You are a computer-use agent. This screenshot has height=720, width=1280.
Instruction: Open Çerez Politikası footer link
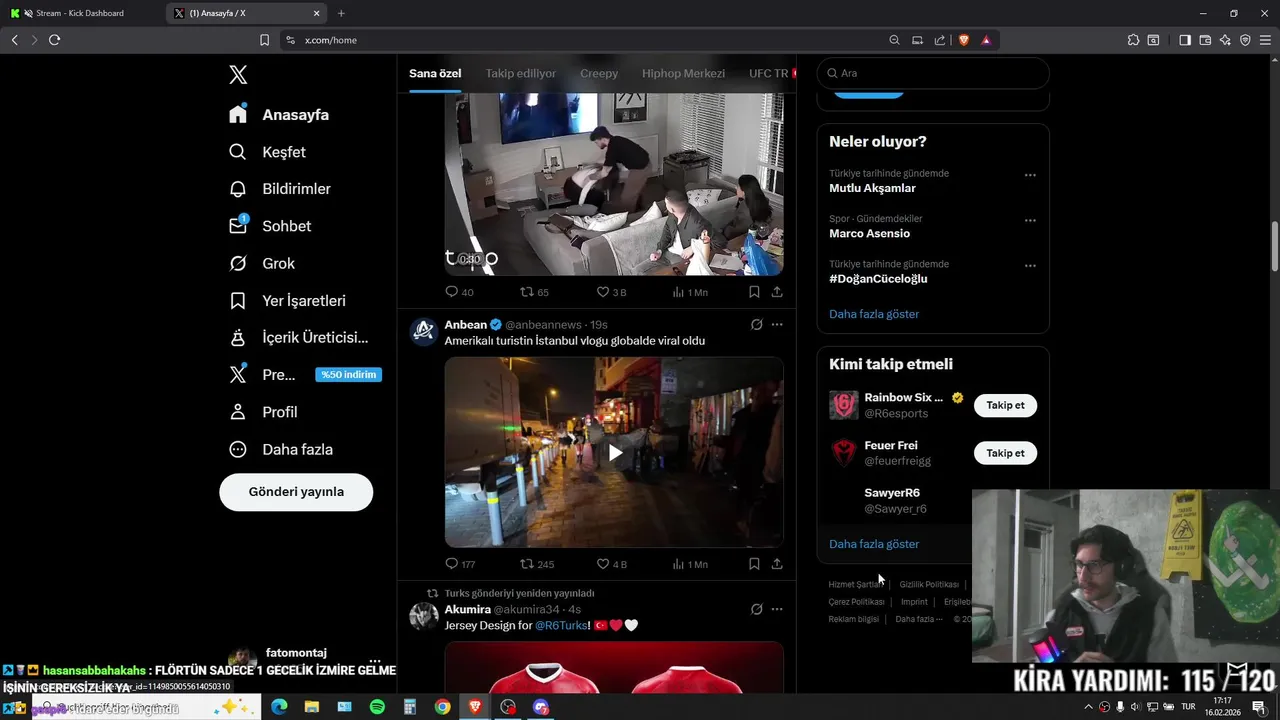(856, 602)
